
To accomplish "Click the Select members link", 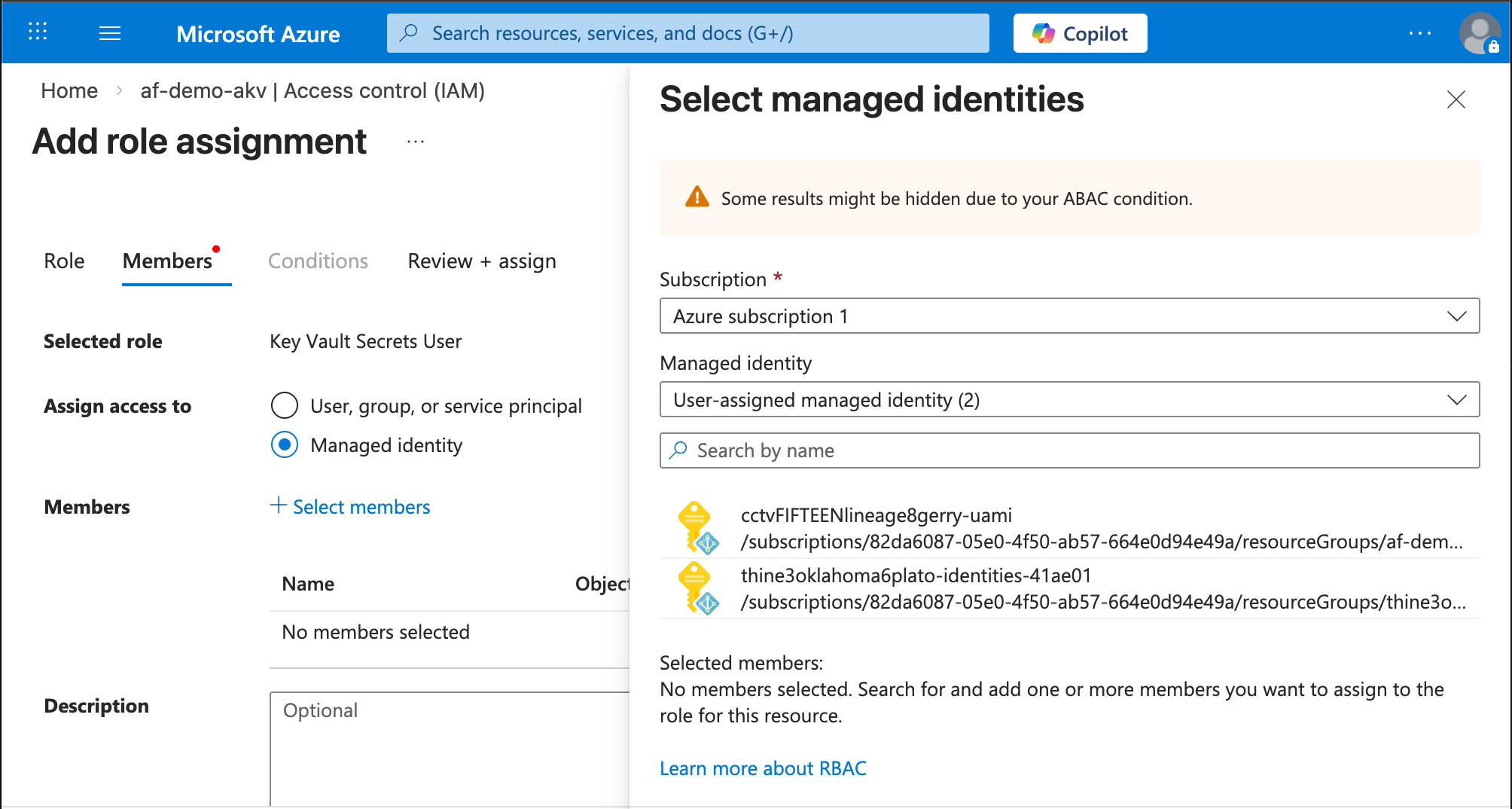I will [351, 507].
